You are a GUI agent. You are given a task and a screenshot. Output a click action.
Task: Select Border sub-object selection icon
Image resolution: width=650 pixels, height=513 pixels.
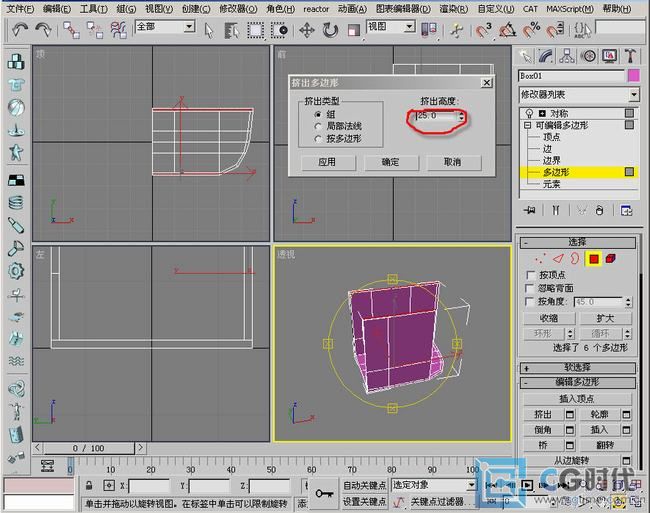(575, 259)
